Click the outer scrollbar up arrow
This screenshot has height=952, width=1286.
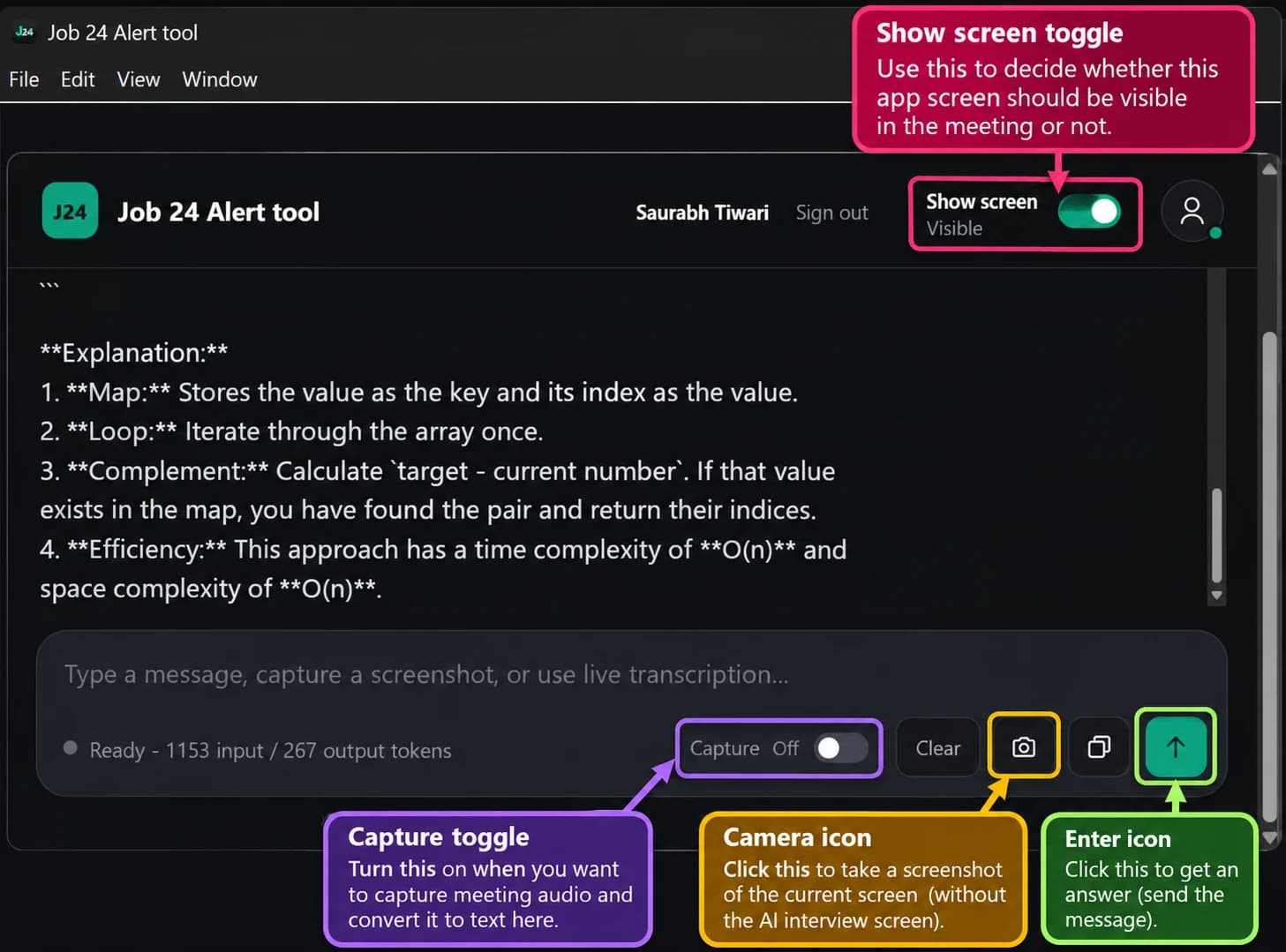[1269, 169]
